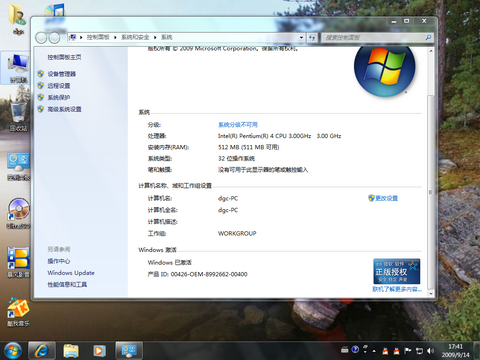Viewport: 480px width, 360px height.
Task: Expand the breadcrumb arrow before 控制面板
Action: click(x=81, y=37)
